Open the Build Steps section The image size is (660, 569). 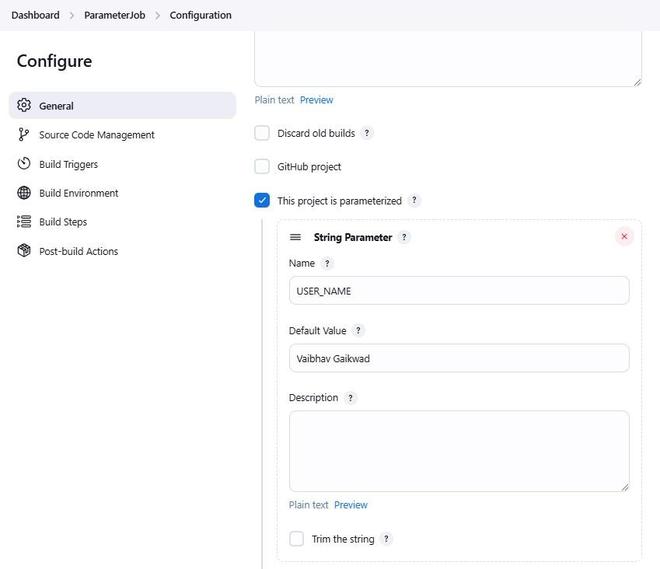pos(63,222)
